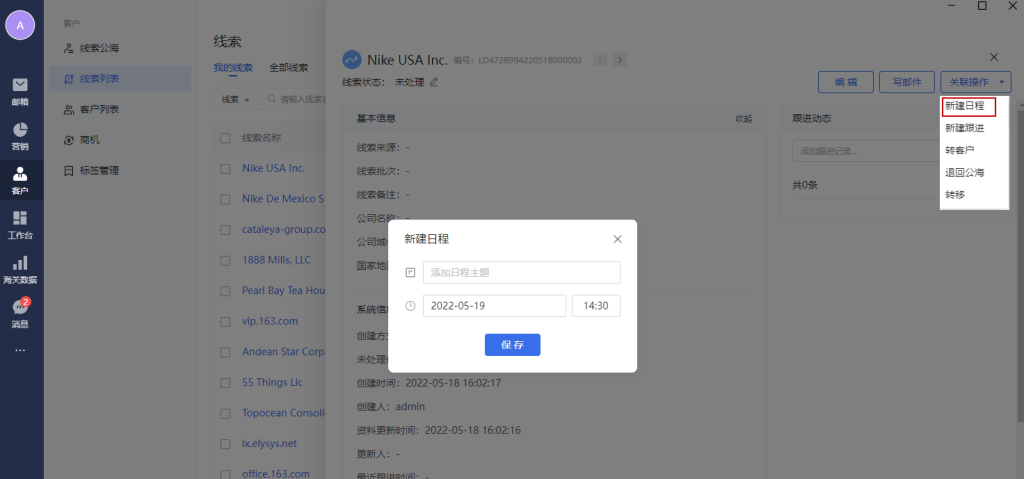The image size is (1024, 479).
Task: Open the 2022-05-19 date picker field
Action: click(494, 306)
